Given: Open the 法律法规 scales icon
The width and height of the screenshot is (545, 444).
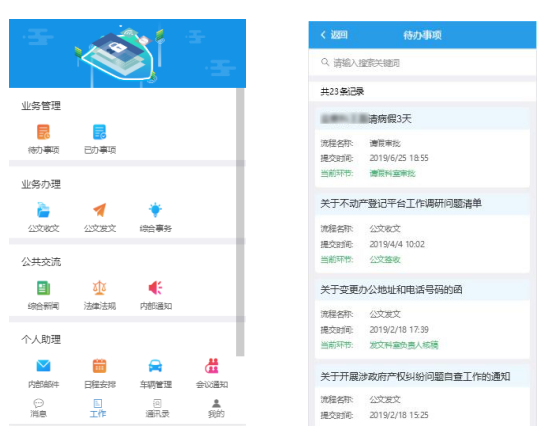Looking at the screenshot, I should coord(99,288).
